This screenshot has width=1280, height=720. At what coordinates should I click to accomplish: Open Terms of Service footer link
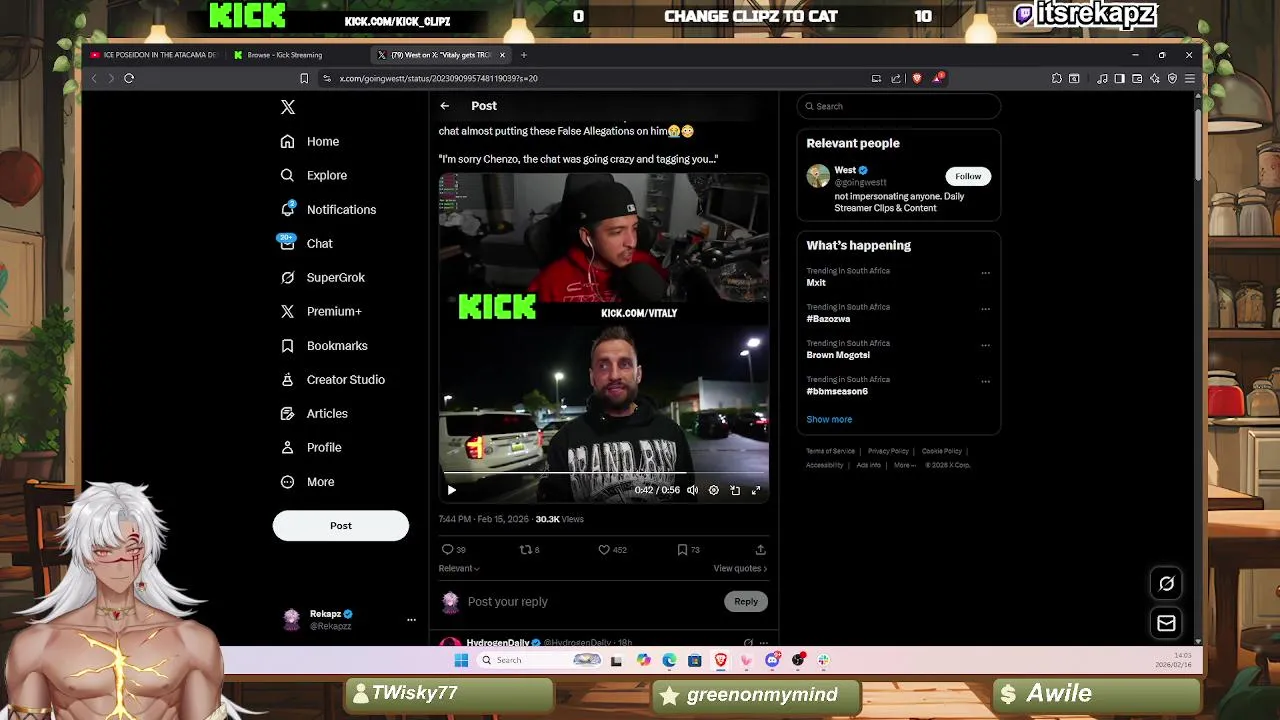831,451
